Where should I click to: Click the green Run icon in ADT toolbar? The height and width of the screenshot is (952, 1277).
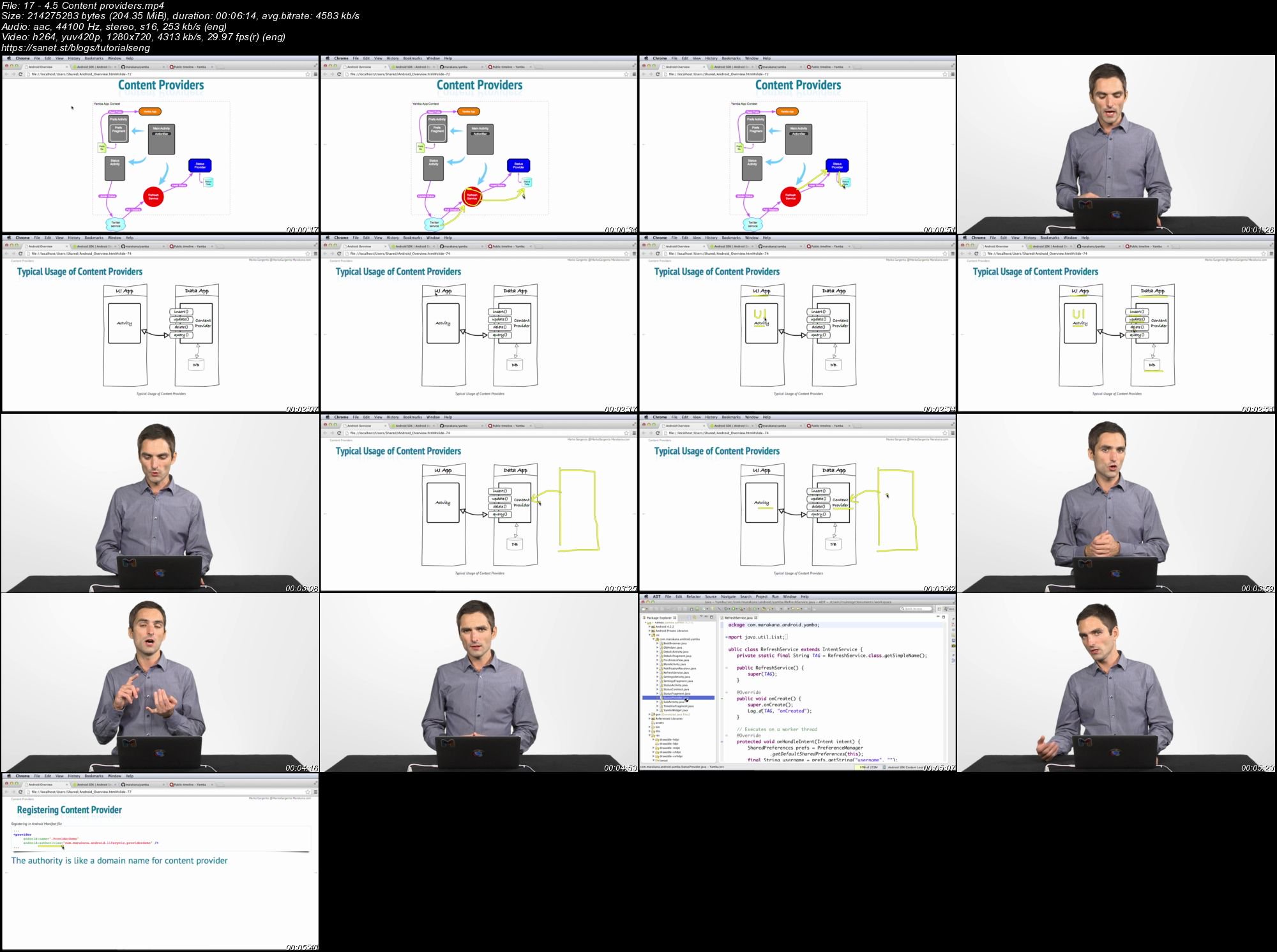[734, 608]
